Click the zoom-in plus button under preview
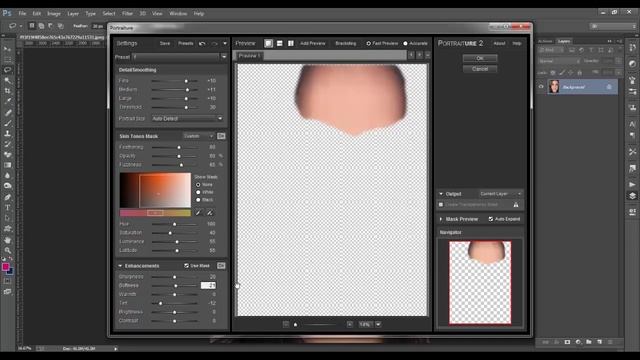640x360 pixels. click(350, 324)
